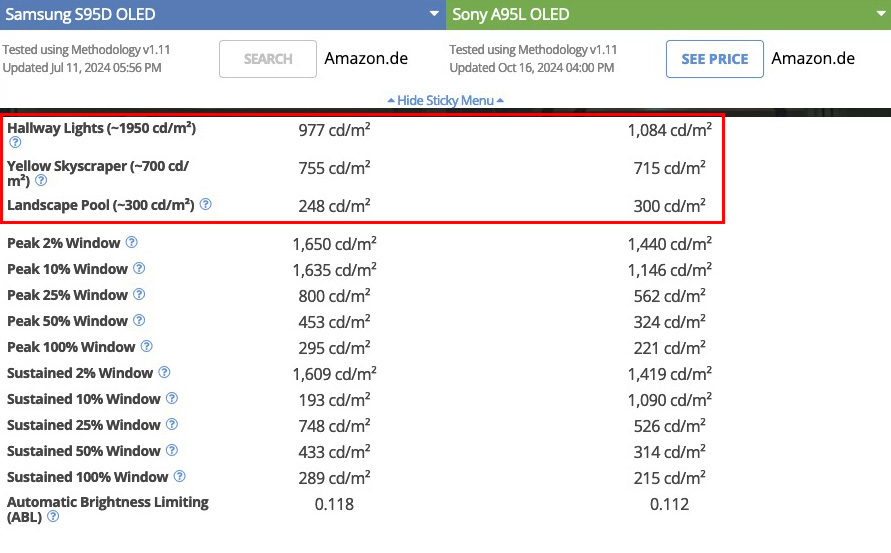Click help icon for Sustained 10% Window

173,399
